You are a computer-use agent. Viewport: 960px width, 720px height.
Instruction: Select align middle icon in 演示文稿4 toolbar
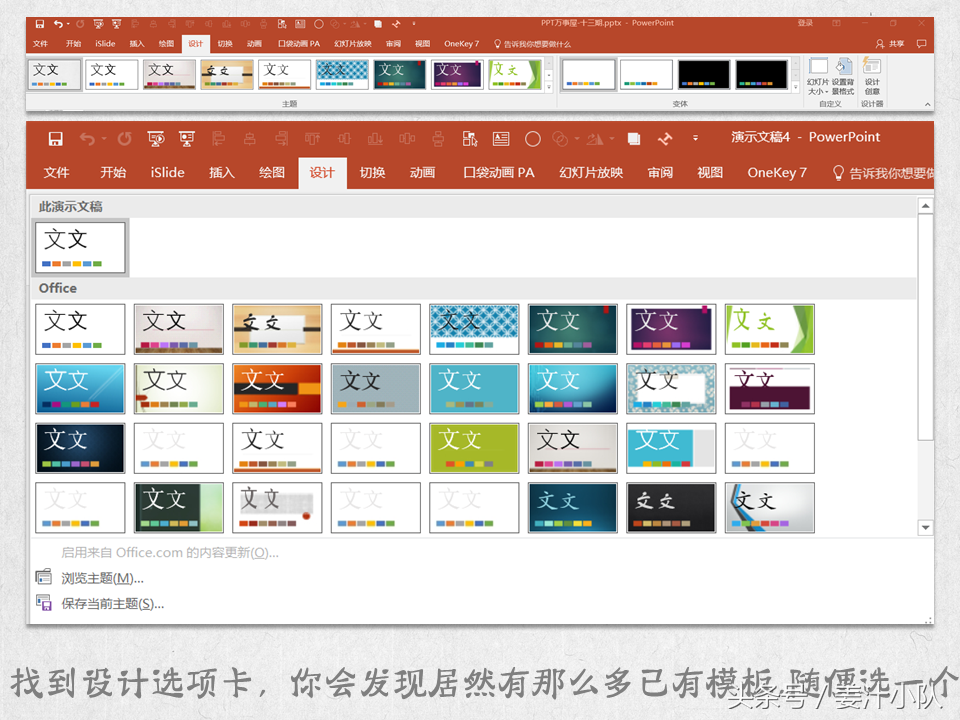click(x=344, y=139)
